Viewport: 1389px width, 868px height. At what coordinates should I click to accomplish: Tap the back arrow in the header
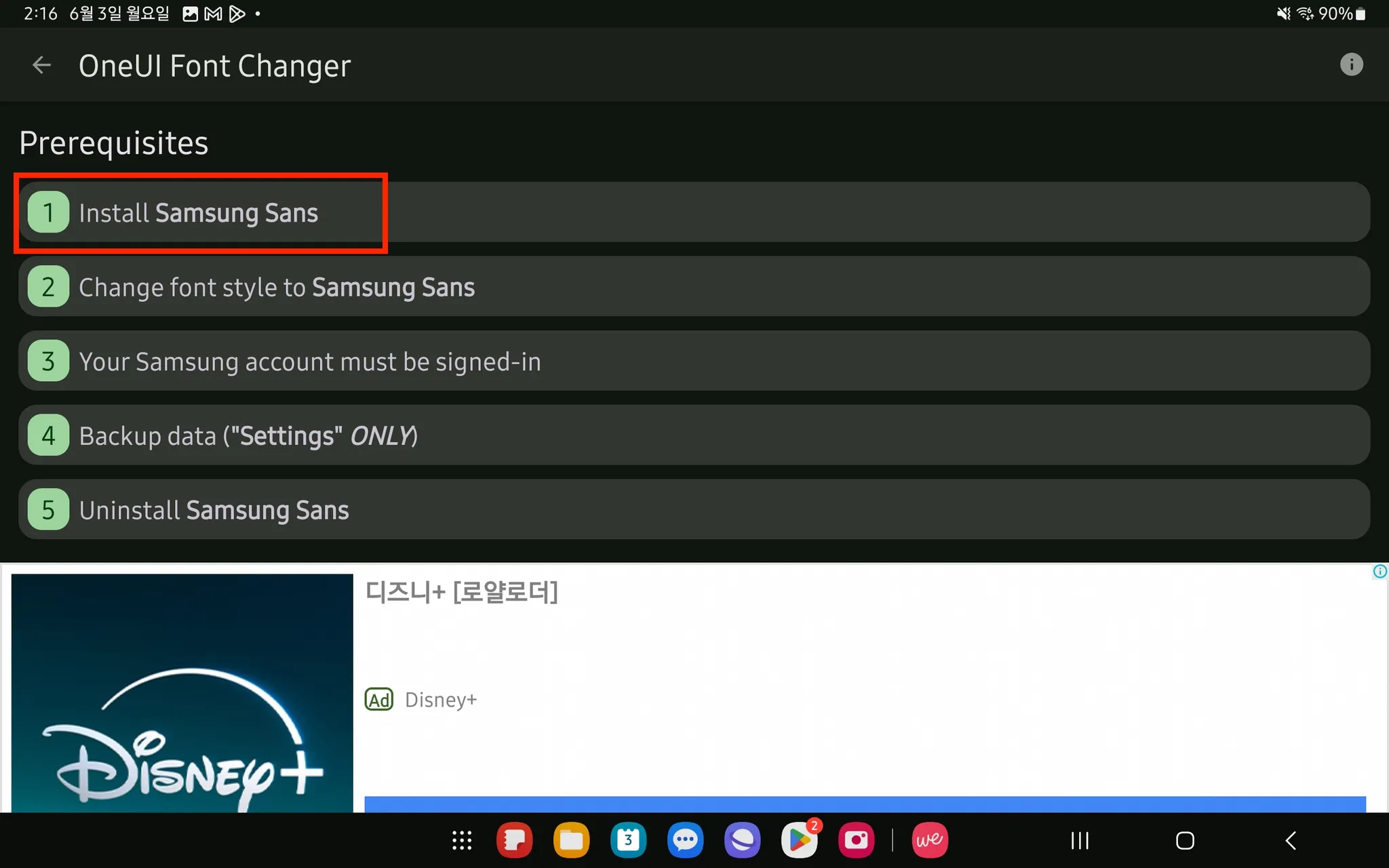[41, 65]
